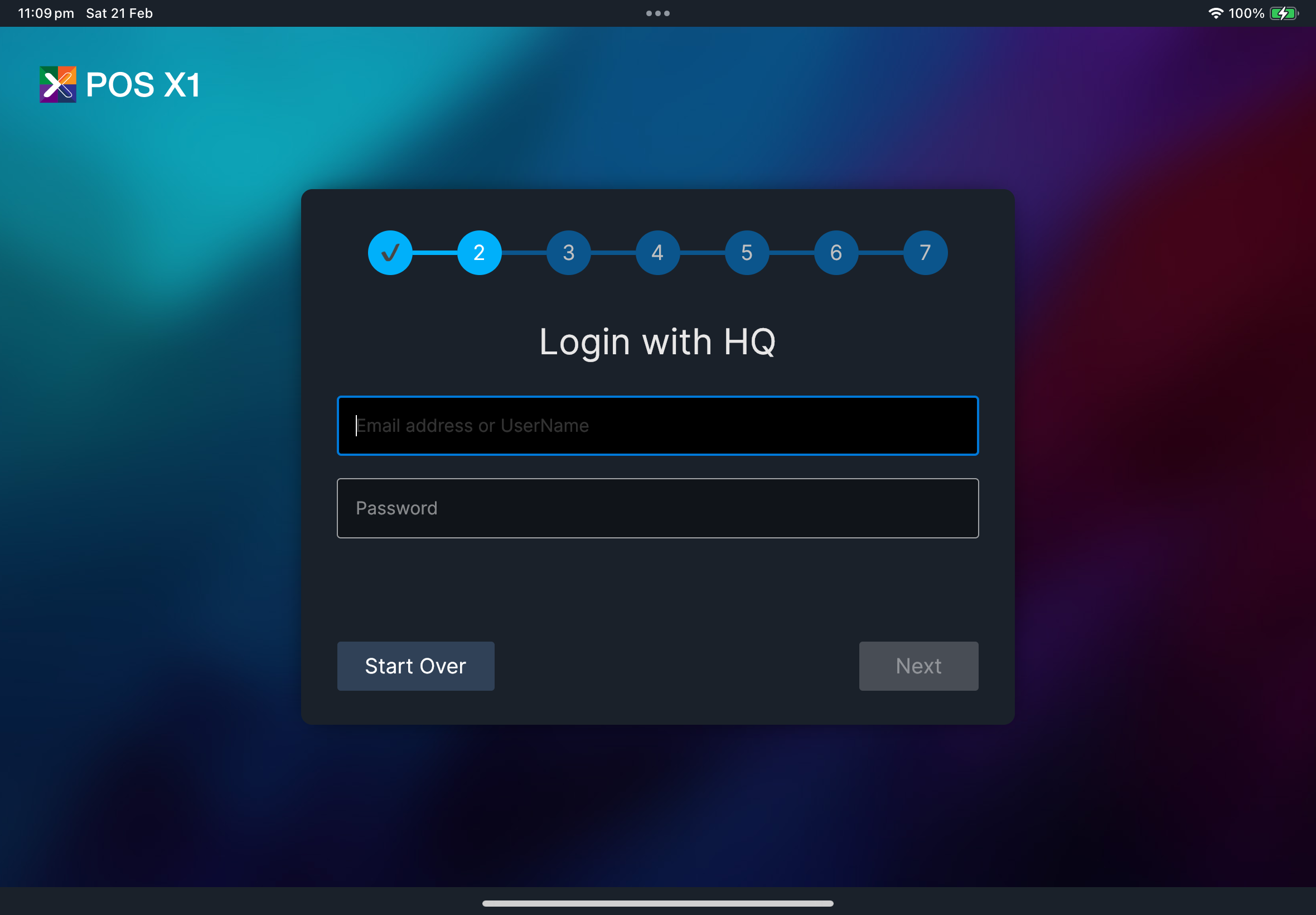Image resolution: width=1316 pixels, height=915 pixels.
Task: Open the multitasking three-dots menu
Action: [657, 13]
